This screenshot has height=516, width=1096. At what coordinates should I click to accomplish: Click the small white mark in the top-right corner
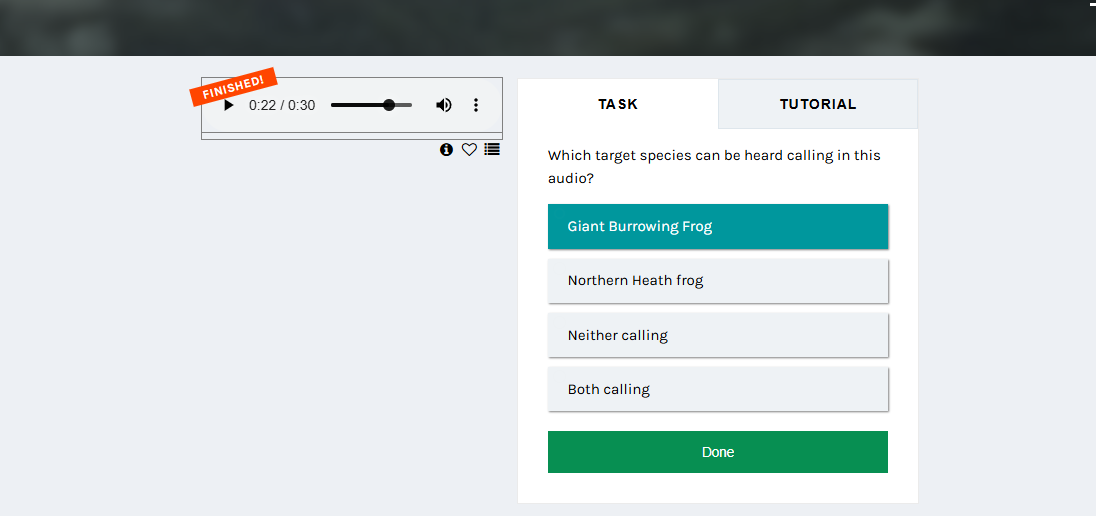click(x=1092, y=4)
